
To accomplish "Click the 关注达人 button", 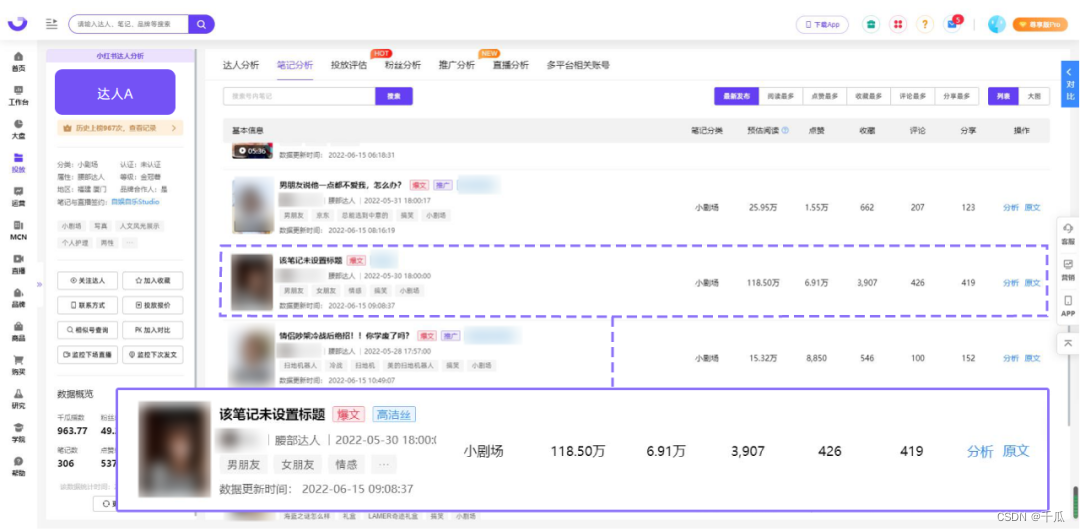I will pyautogui.click(x=87, y=280).
